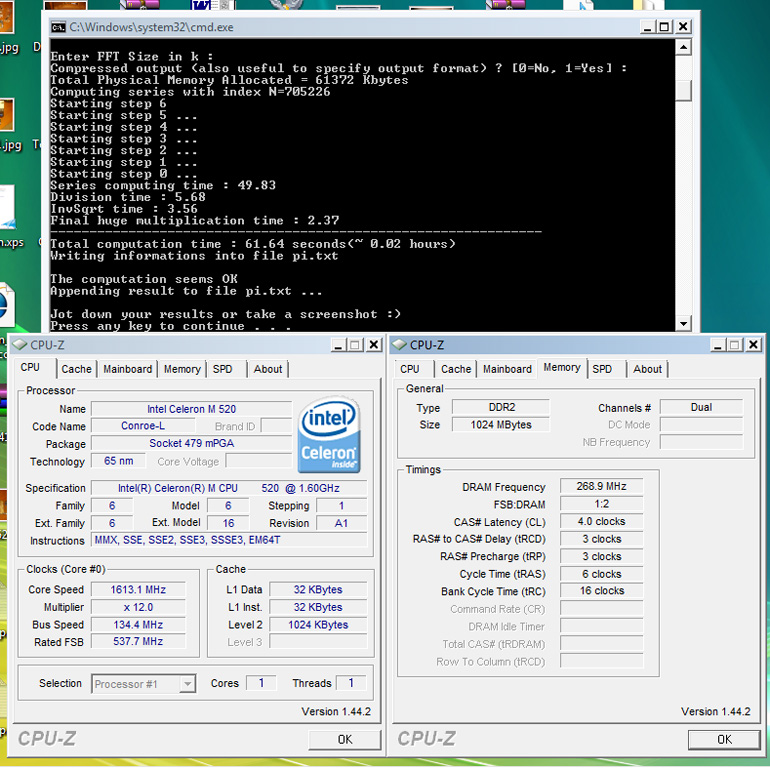Click the cmd.exe title bar icon

58,27
